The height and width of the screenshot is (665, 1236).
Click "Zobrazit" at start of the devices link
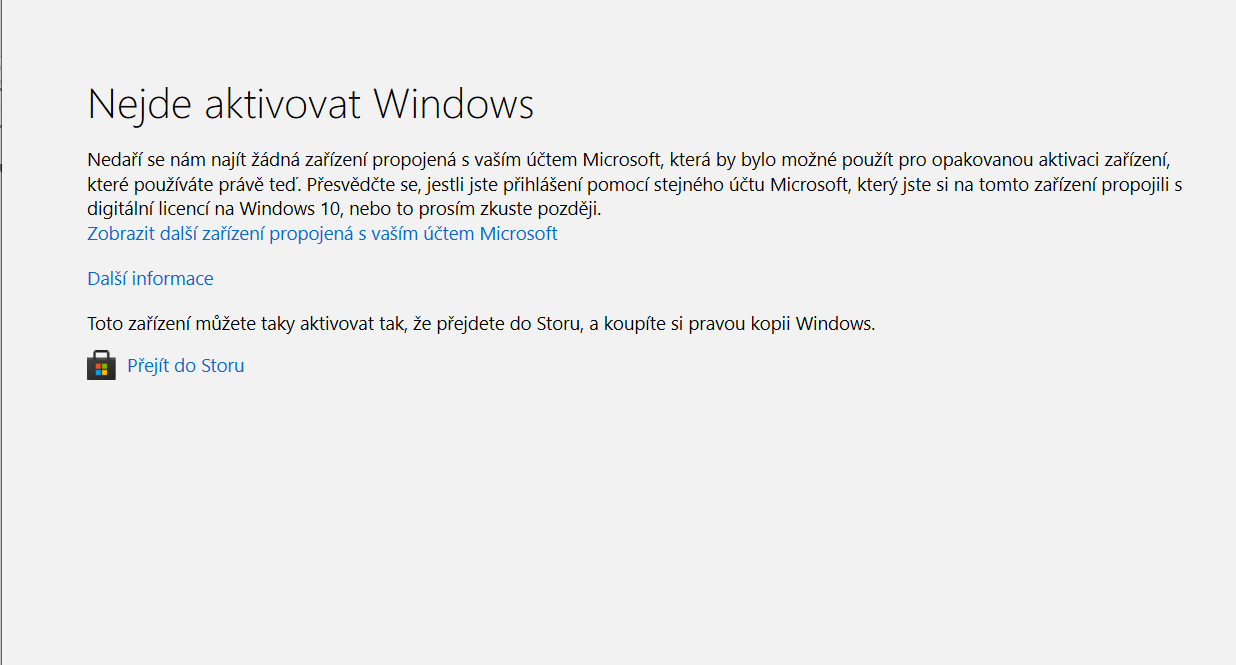pos(122,234)
